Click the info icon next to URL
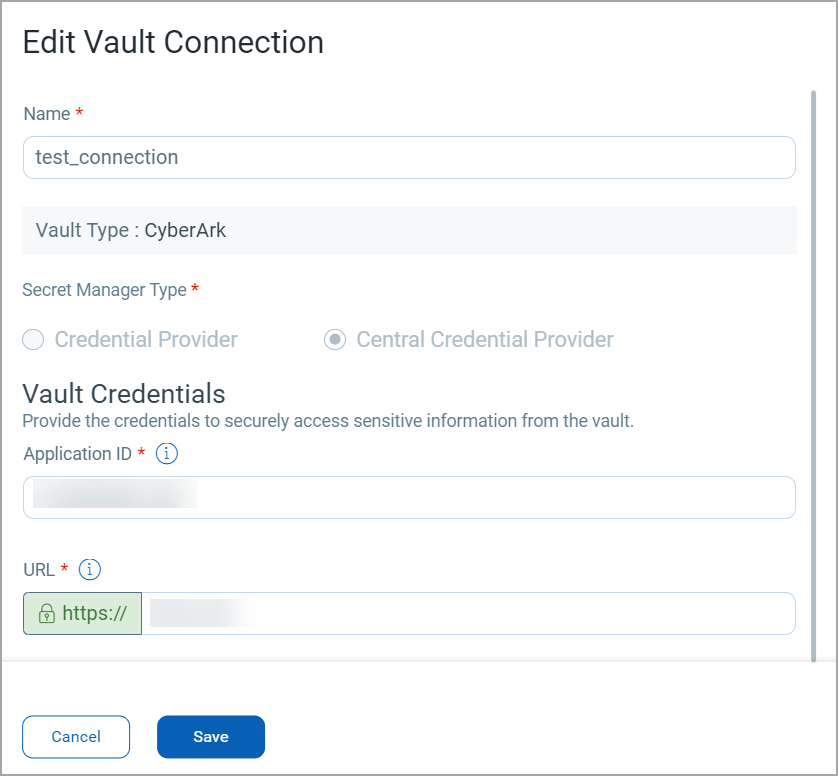Image resolution: width=838 pixels, height=776 pixels. tap(89, 569)
